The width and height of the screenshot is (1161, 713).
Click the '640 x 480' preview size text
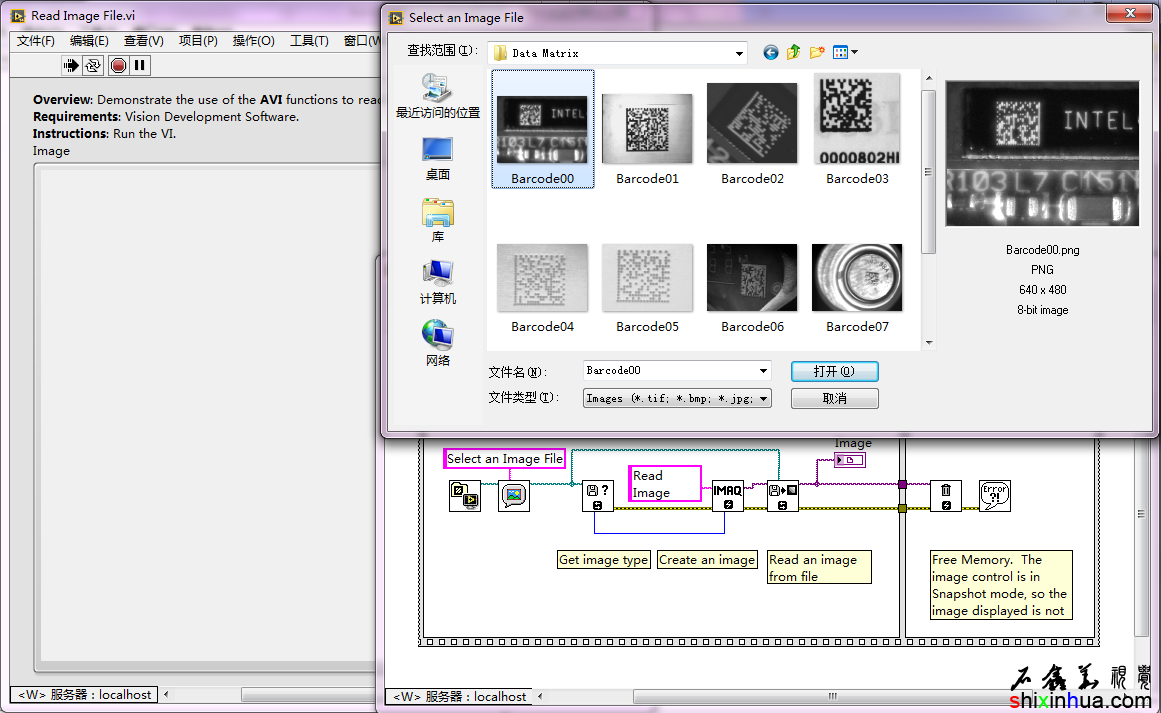coord(1043,289)
